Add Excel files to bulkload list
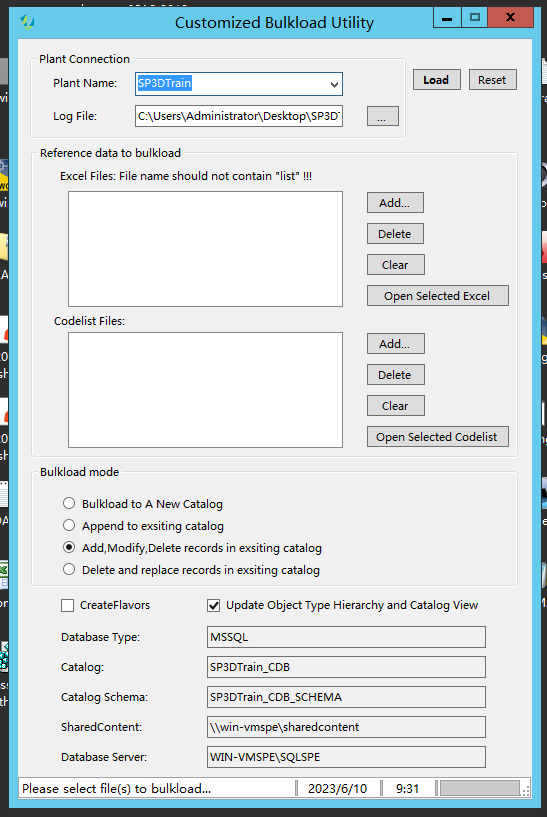Screen dimensions: 547x817 click(x=395, y=203)
